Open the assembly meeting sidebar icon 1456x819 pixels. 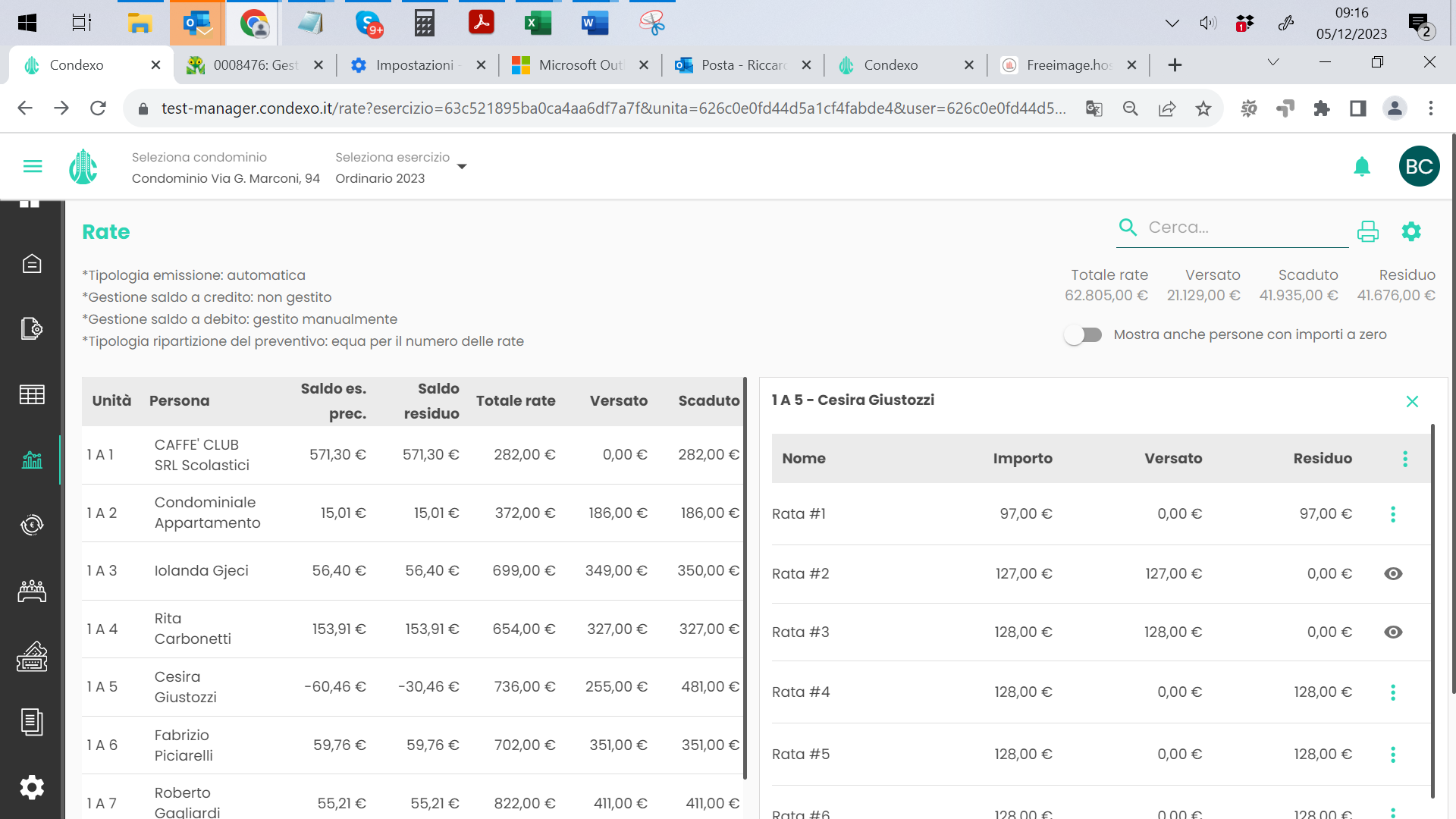click(32, 591)
